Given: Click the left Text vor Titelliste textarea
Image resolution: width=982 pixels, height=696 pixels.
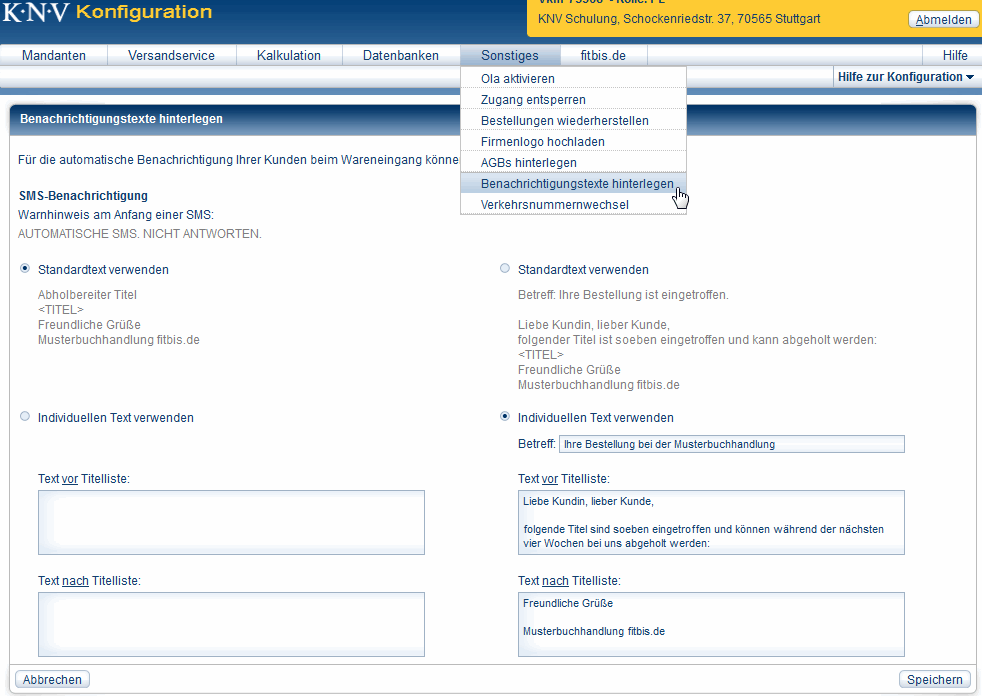Looking at the screenshot, I should (231, 522).
